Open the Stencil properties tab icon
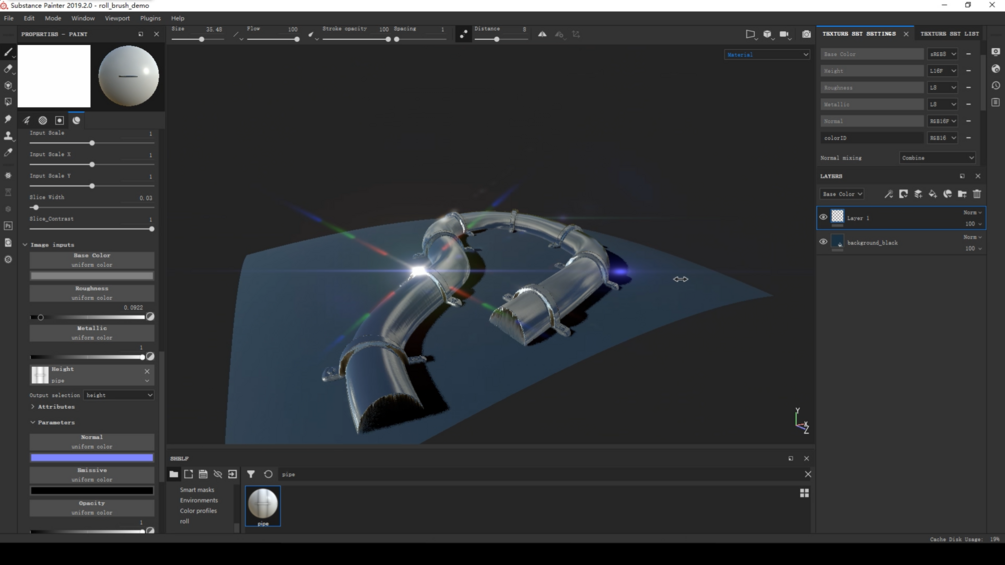This screenshot has width=1005, height=565. coord(60,120)
